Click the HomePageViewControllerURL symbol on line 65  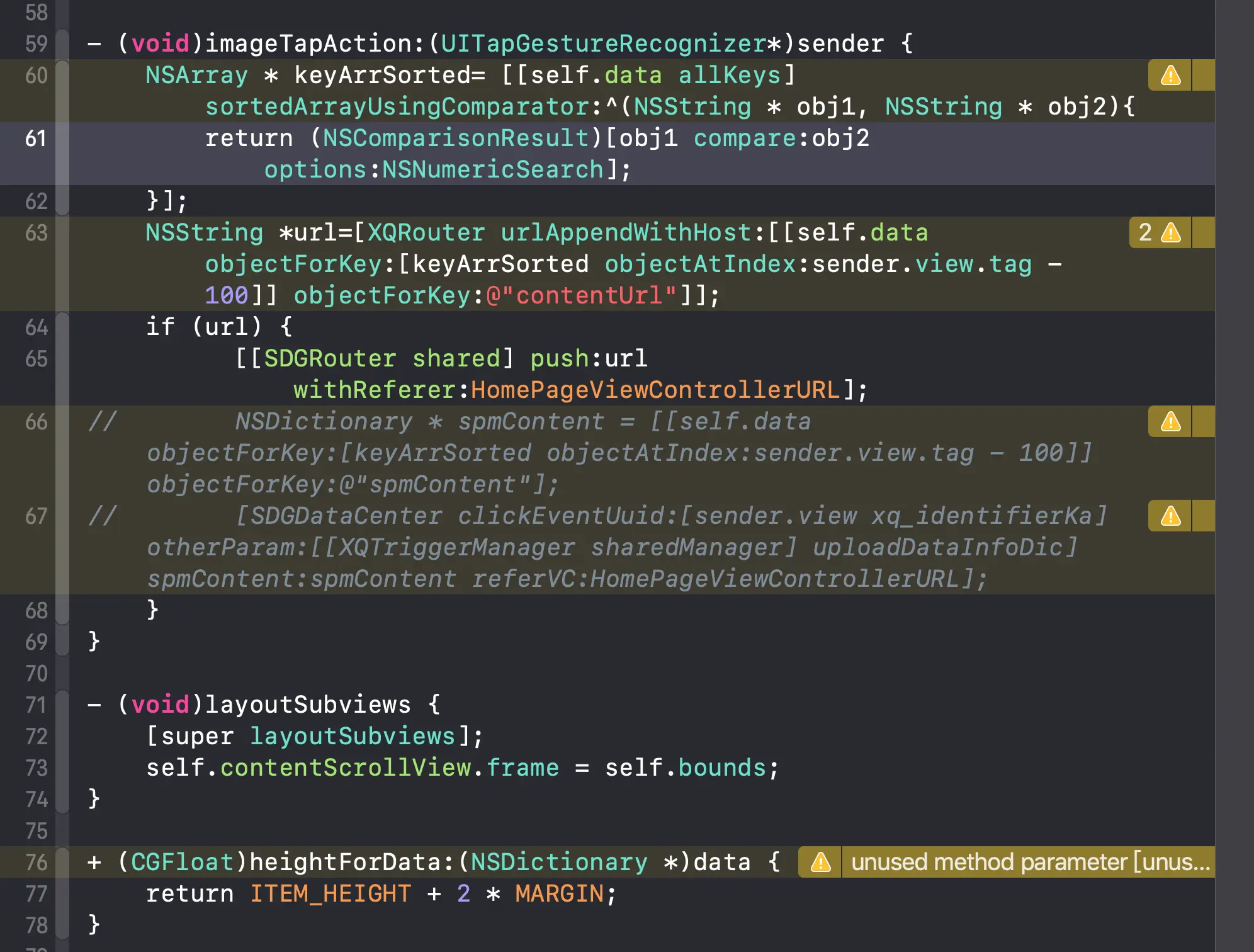655,390
